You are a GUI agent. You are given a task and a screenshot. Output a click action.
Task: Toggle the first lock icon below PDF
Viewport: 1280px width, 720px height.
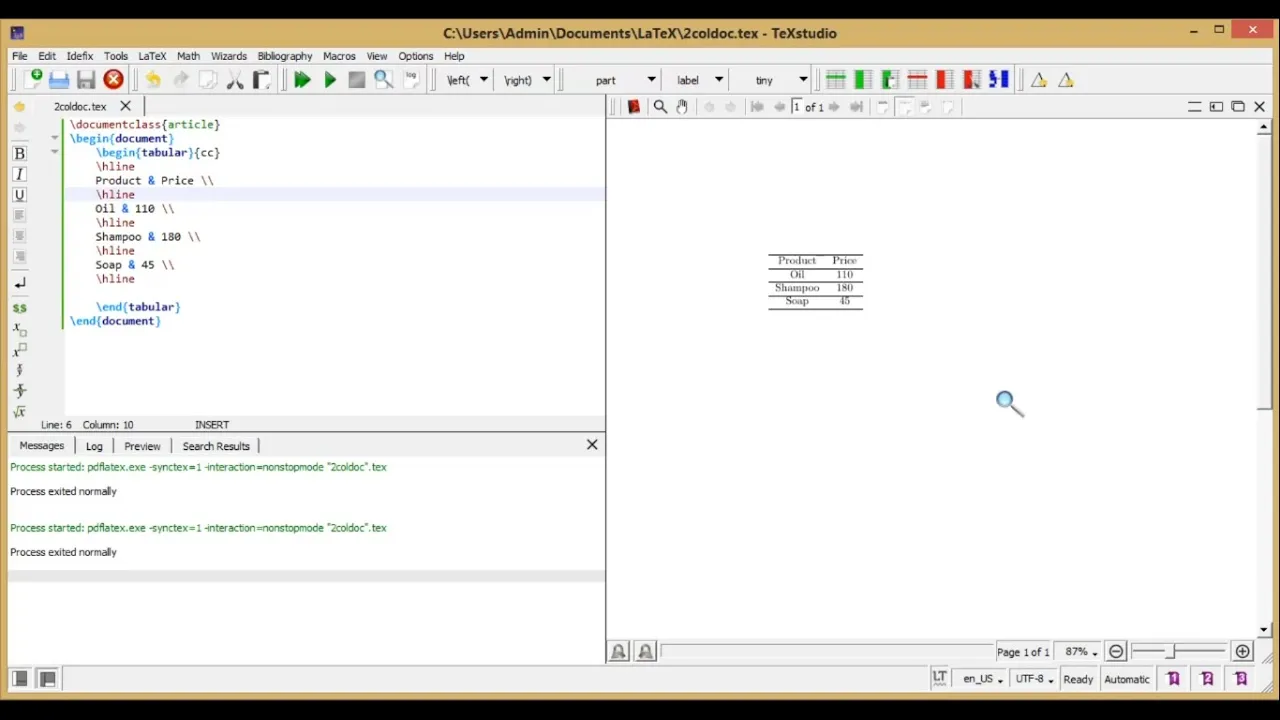(618, 652)
